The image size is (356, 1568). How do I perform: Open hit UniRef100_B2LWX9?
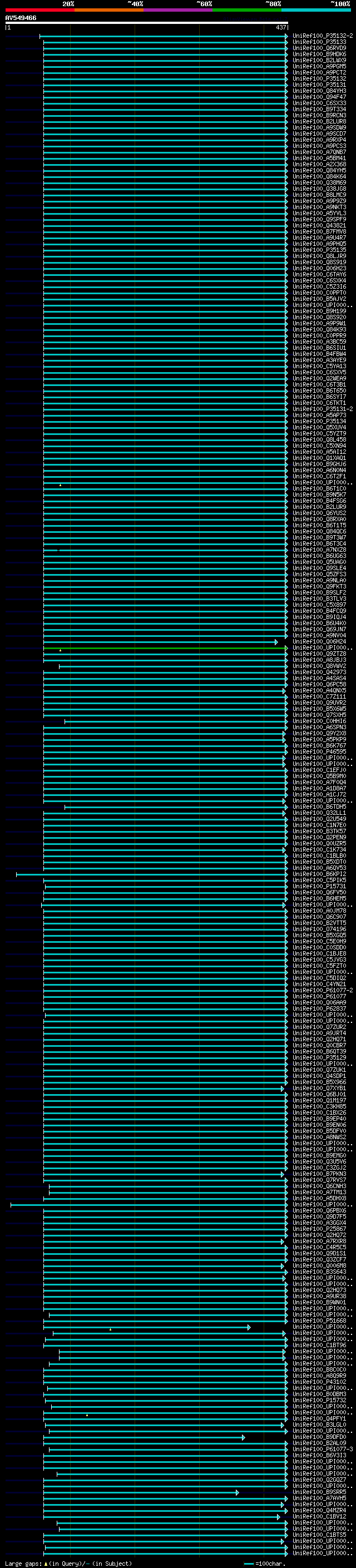point(319,60)
